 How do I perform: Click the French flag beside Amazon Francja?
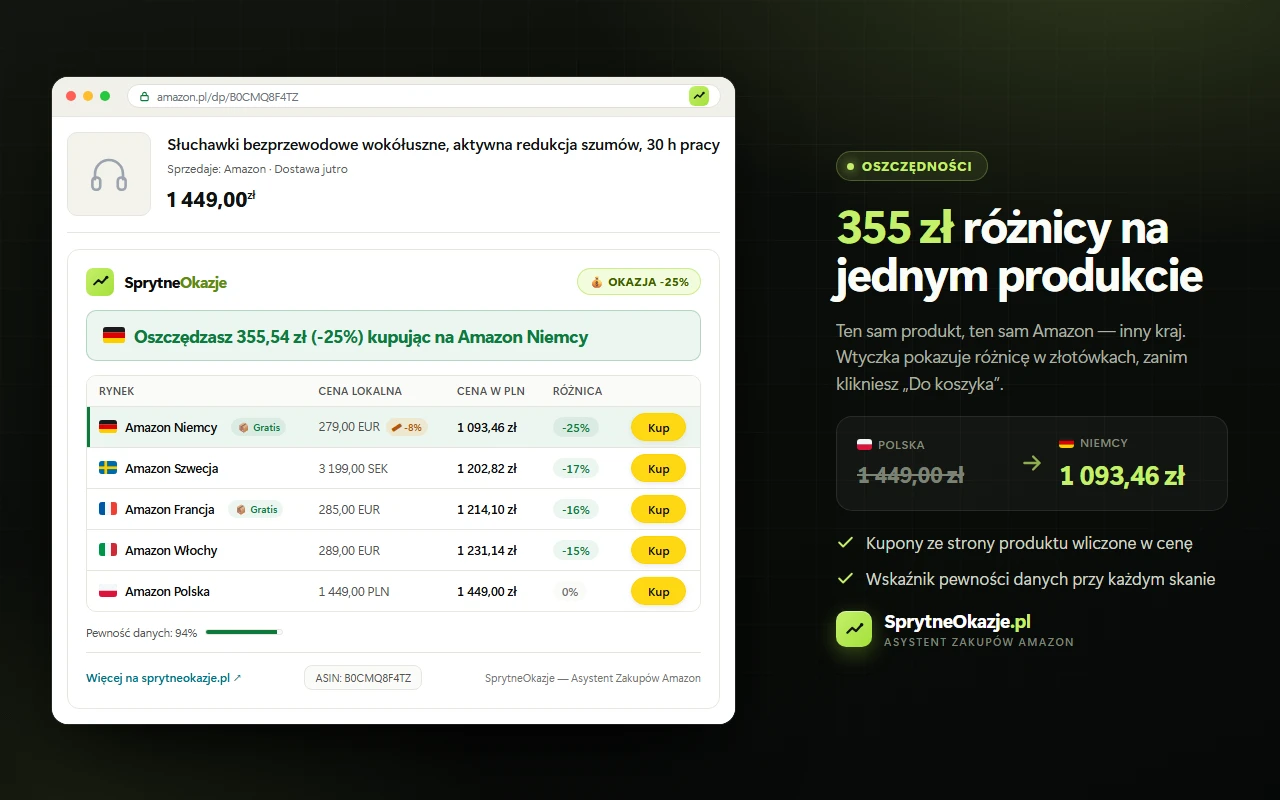pyautogui.click(x=108, y=509)
